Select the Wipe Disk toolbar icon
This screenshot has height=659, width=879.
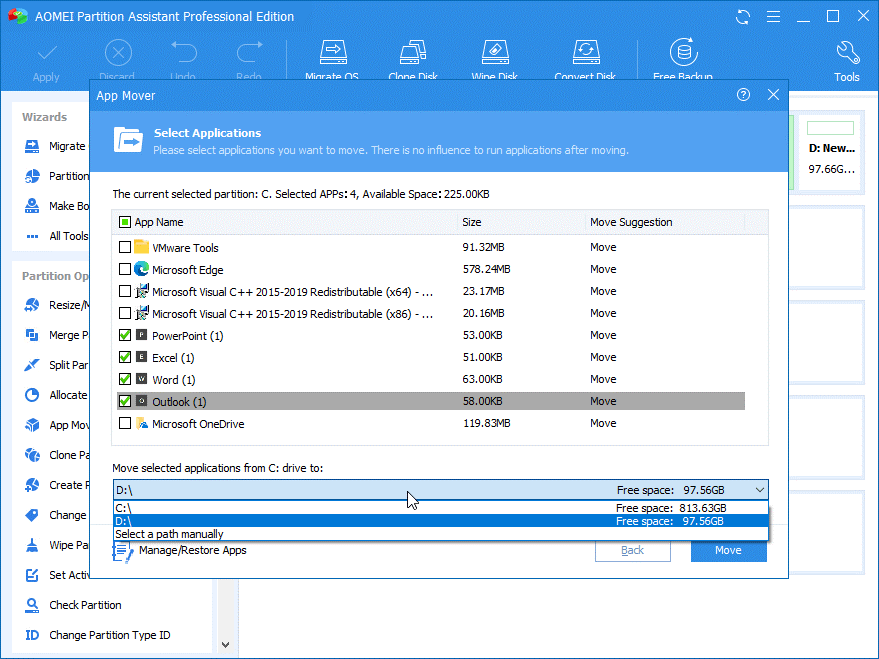(494, 52)
